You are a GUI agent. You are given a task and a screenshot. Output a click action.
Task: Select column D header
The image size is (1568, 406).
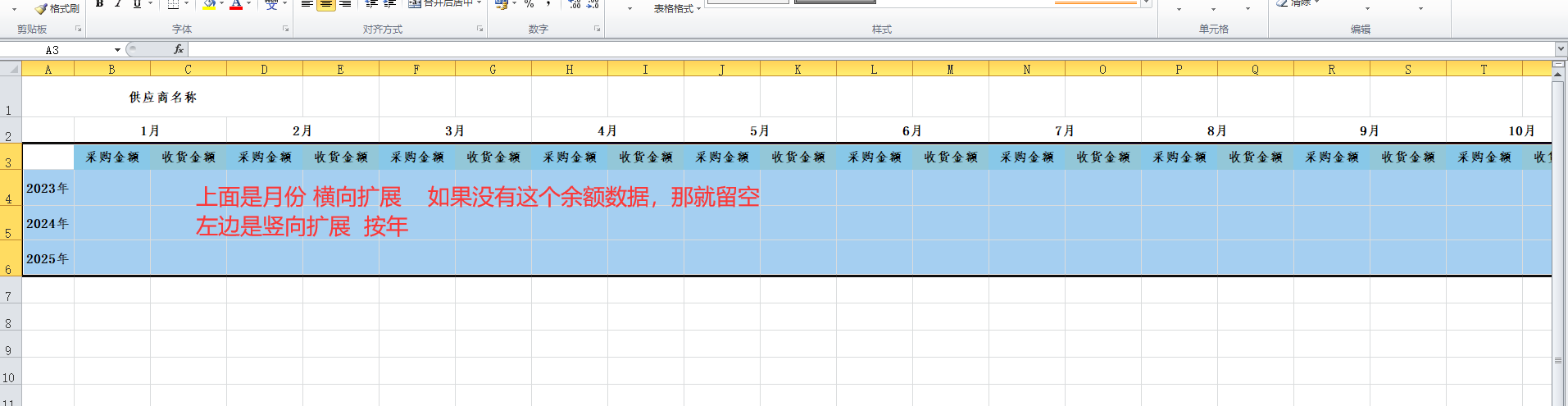264,70
